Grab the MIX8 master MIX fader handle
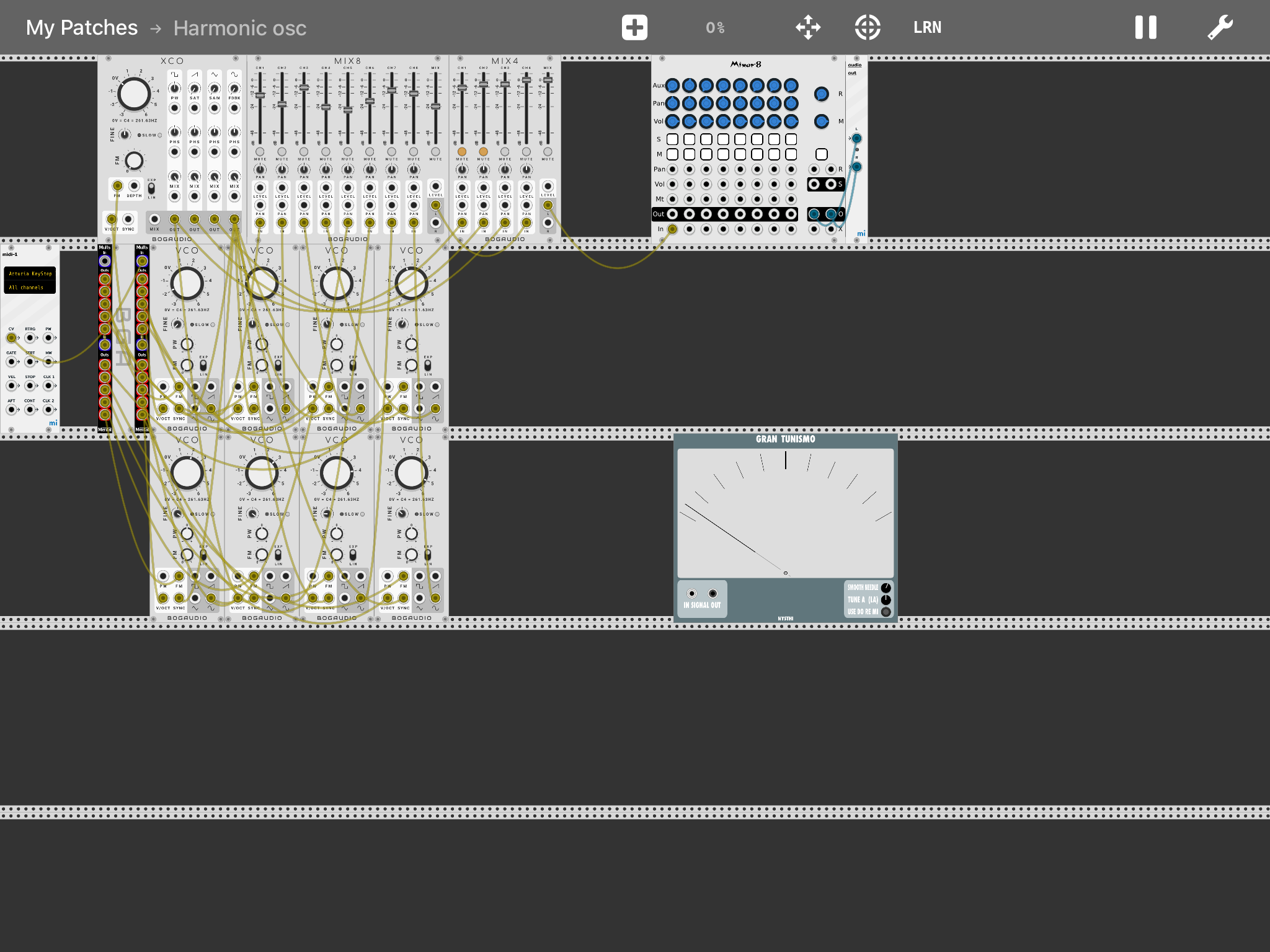 (x=435, y=107)
